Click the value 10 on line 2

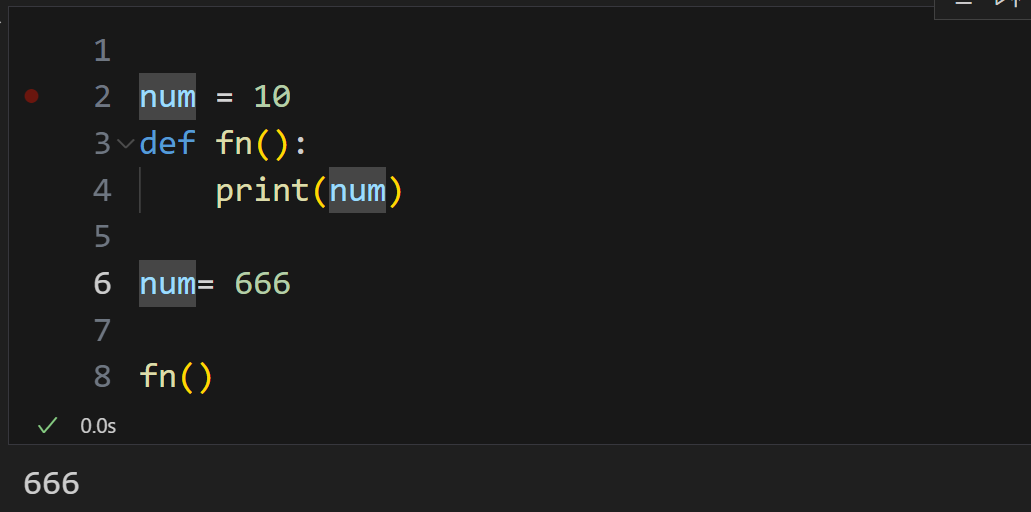tap(272, 97)
